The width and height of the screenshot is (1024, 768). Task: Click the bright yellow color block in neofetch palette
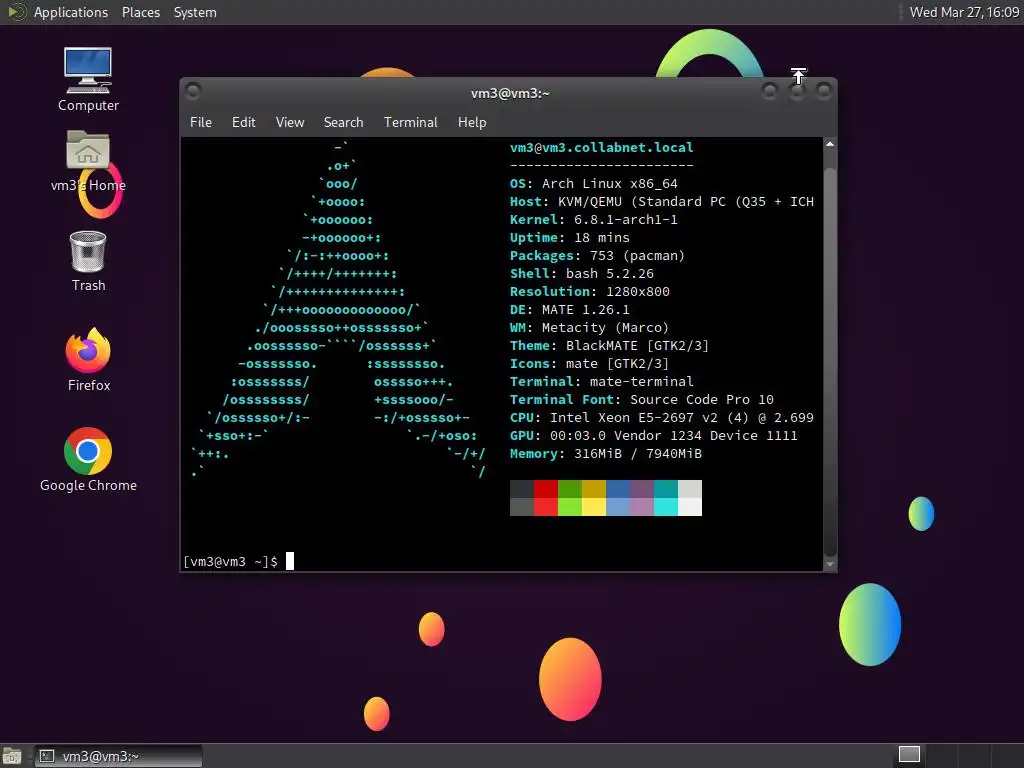tap(594, 507)
